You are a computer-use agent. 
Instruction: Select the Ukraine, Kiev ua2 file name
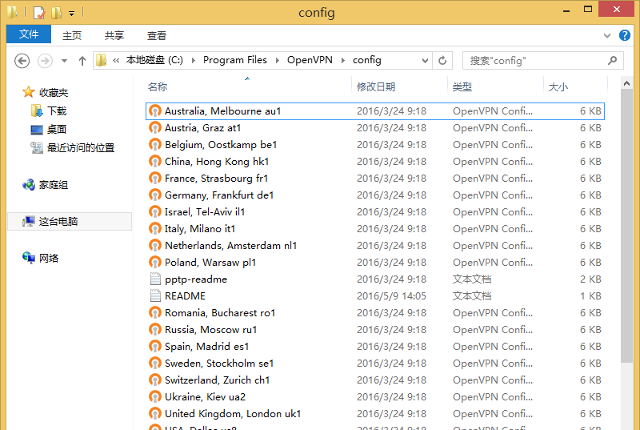(x=205, y=397)
